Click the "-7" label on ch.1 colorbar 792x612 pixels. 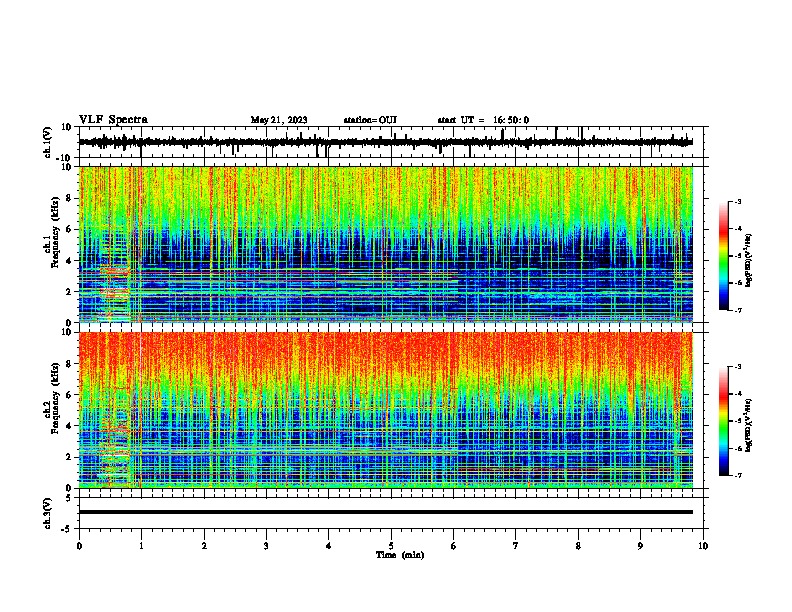pyautogui.click(x=738, y=310)
